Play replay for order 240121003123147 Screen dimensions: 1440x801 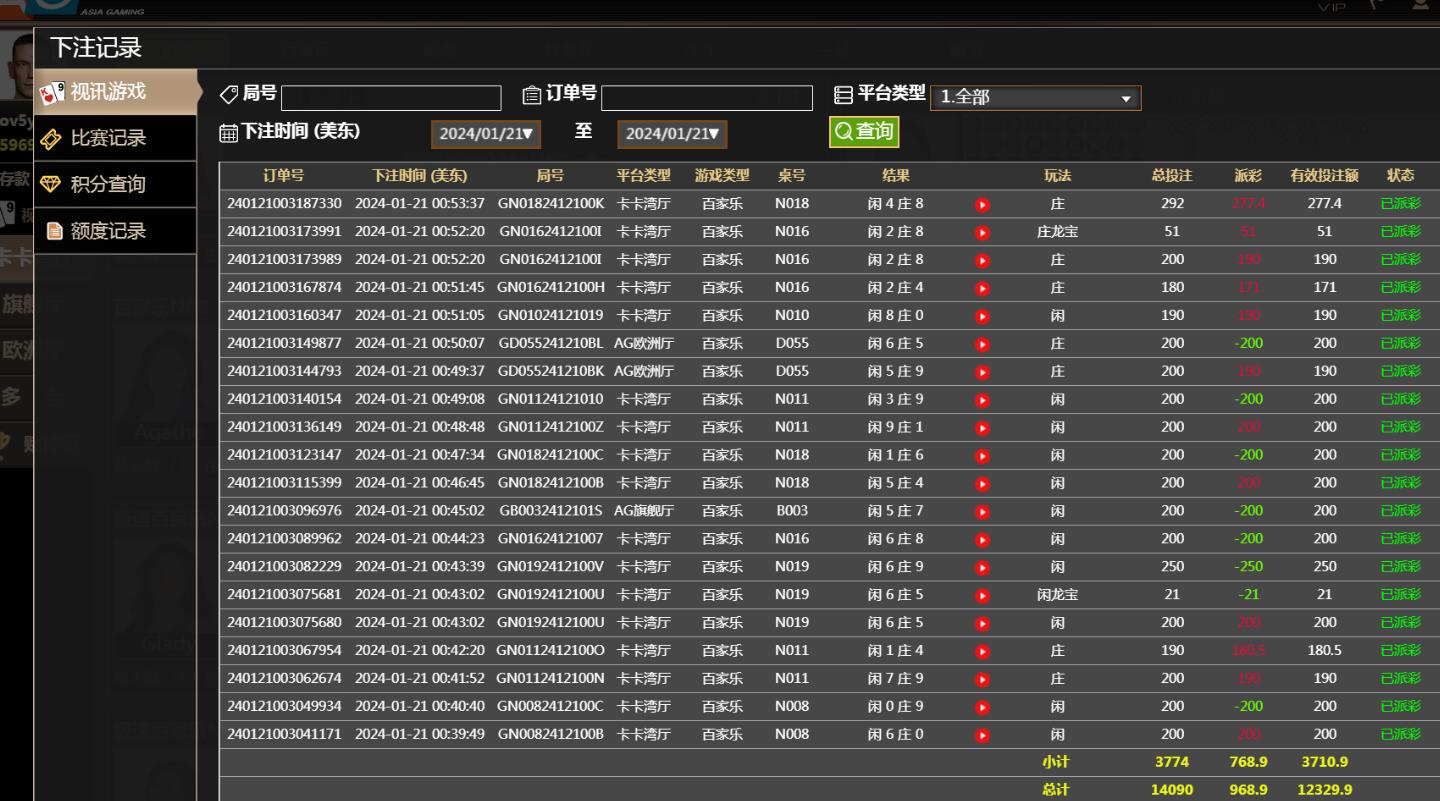(982, 456)
